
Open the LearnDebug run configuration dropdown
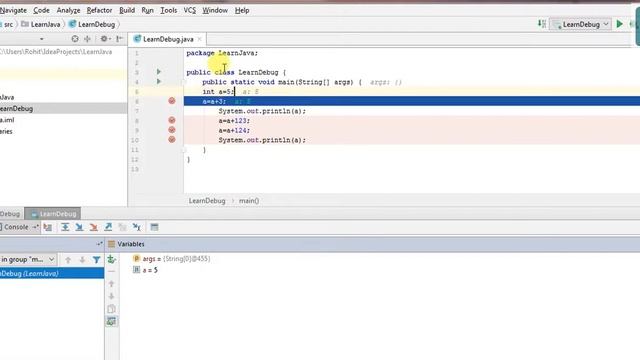pos(580,24)
